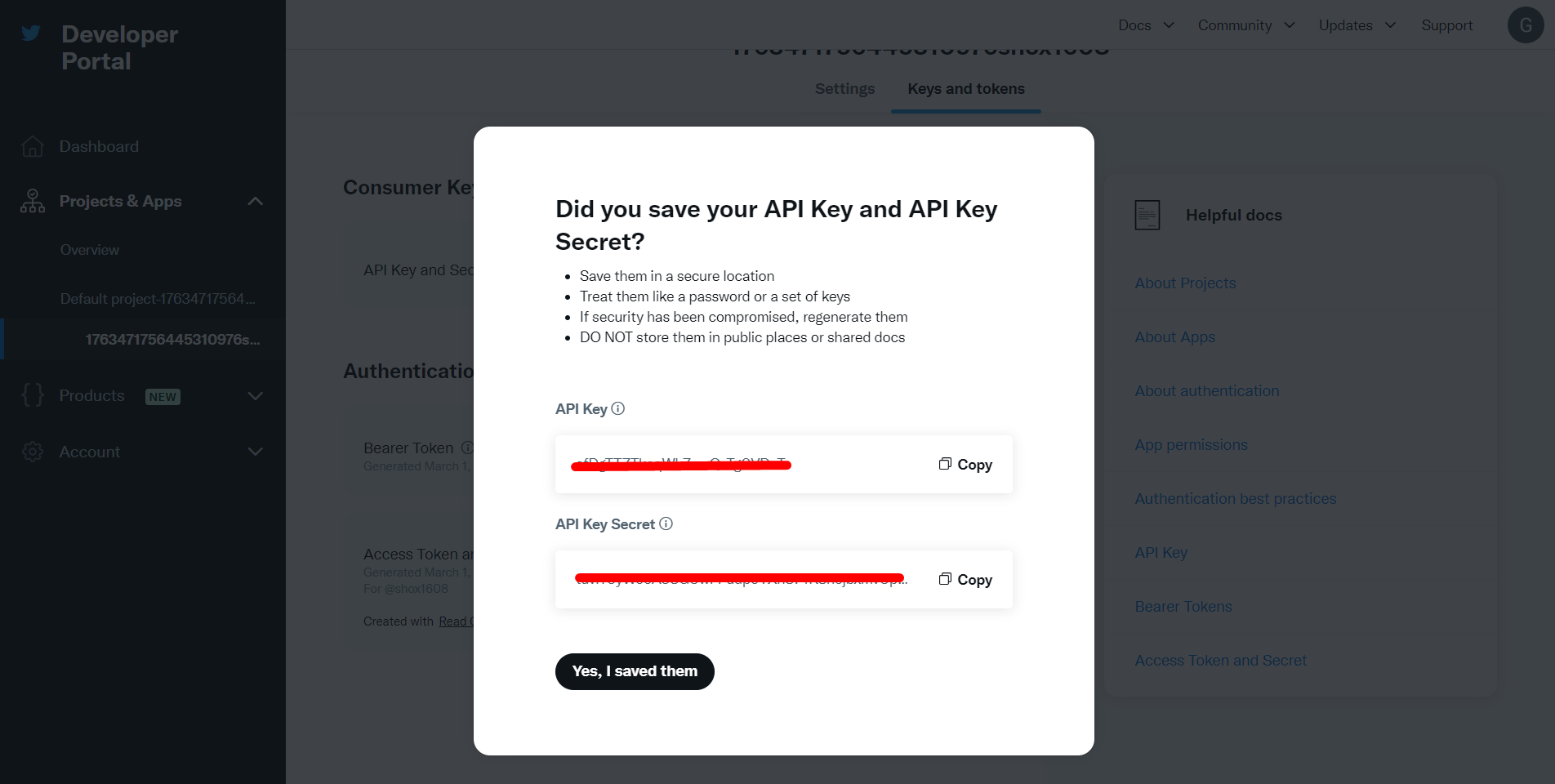This screenshot has width=1555, height=784.
Task: Click the Projects & Apps hierarchy icon
Action: coord(33,201)
